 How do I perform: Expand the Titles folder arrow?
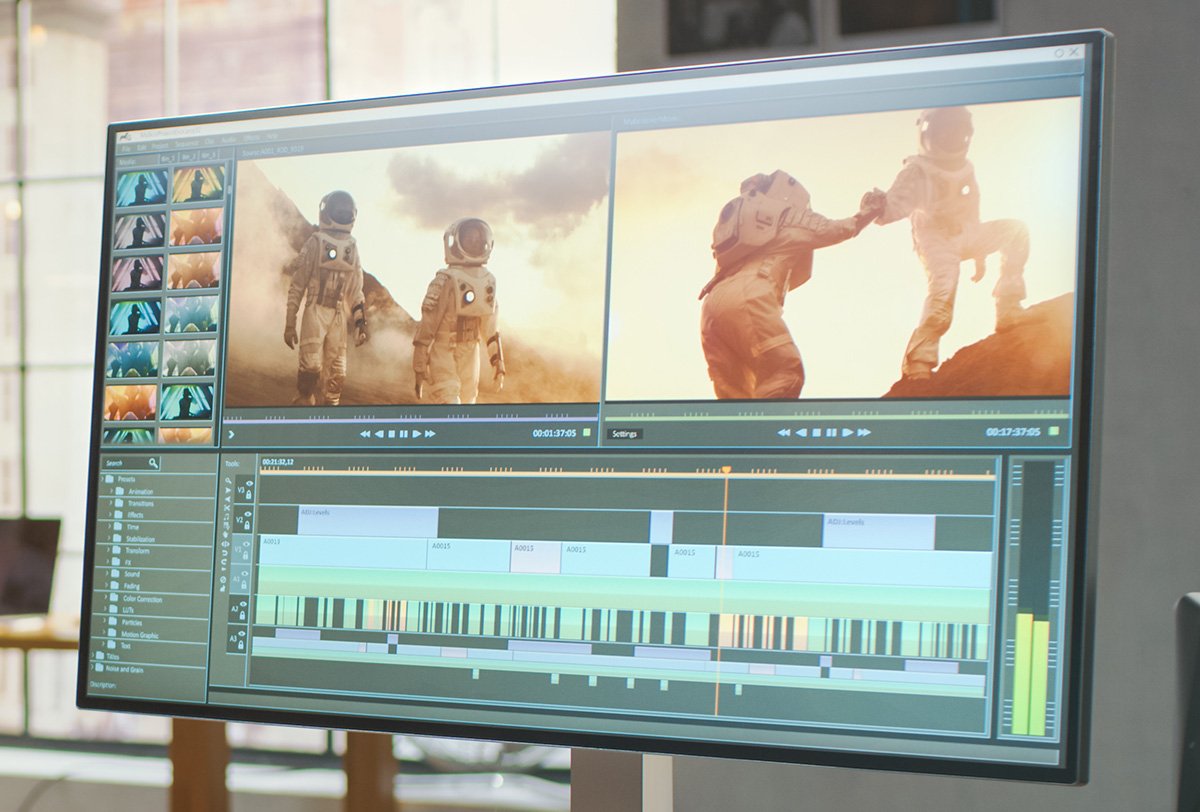coord(95,657)
